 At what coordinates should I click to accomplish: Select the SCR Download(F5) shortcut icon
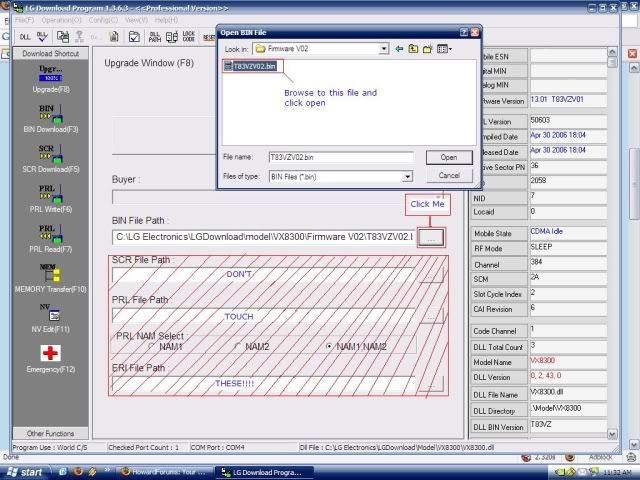[51, 154]
